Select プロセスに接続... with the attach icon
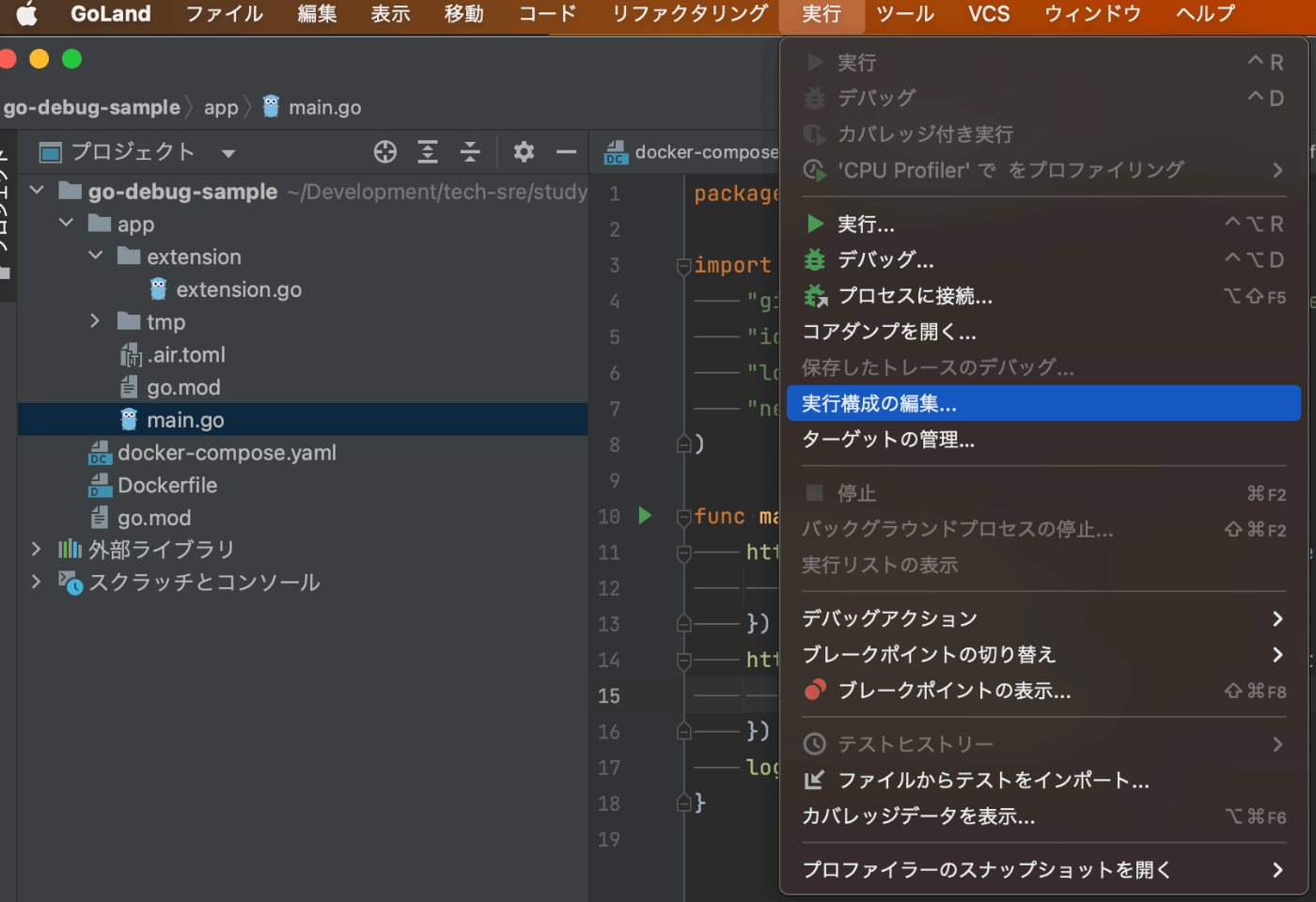 pyautogui.click(x=1043, y=296)
